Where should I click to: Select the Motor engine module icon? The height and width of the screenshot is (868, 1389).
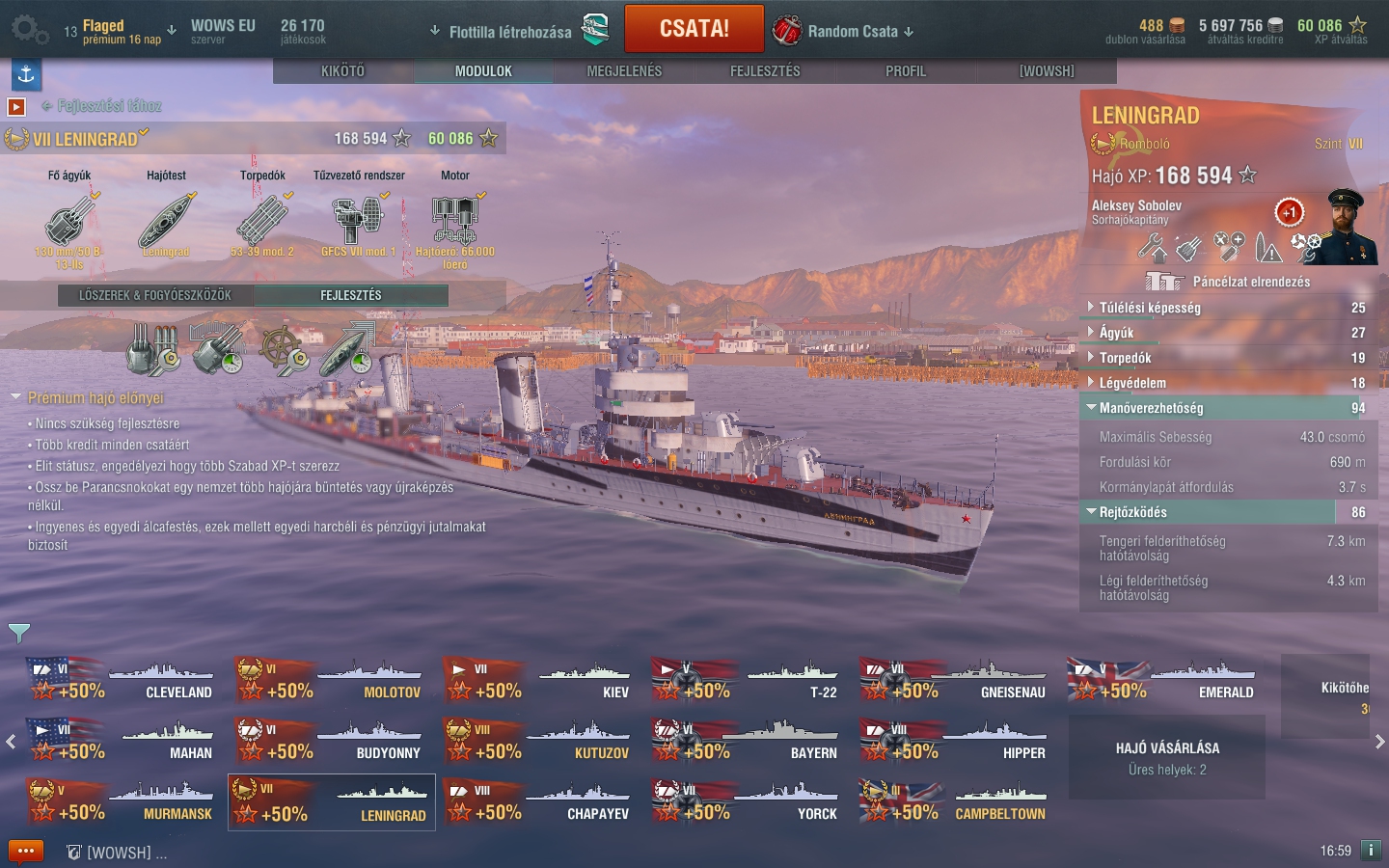click(x=455, y=219)
